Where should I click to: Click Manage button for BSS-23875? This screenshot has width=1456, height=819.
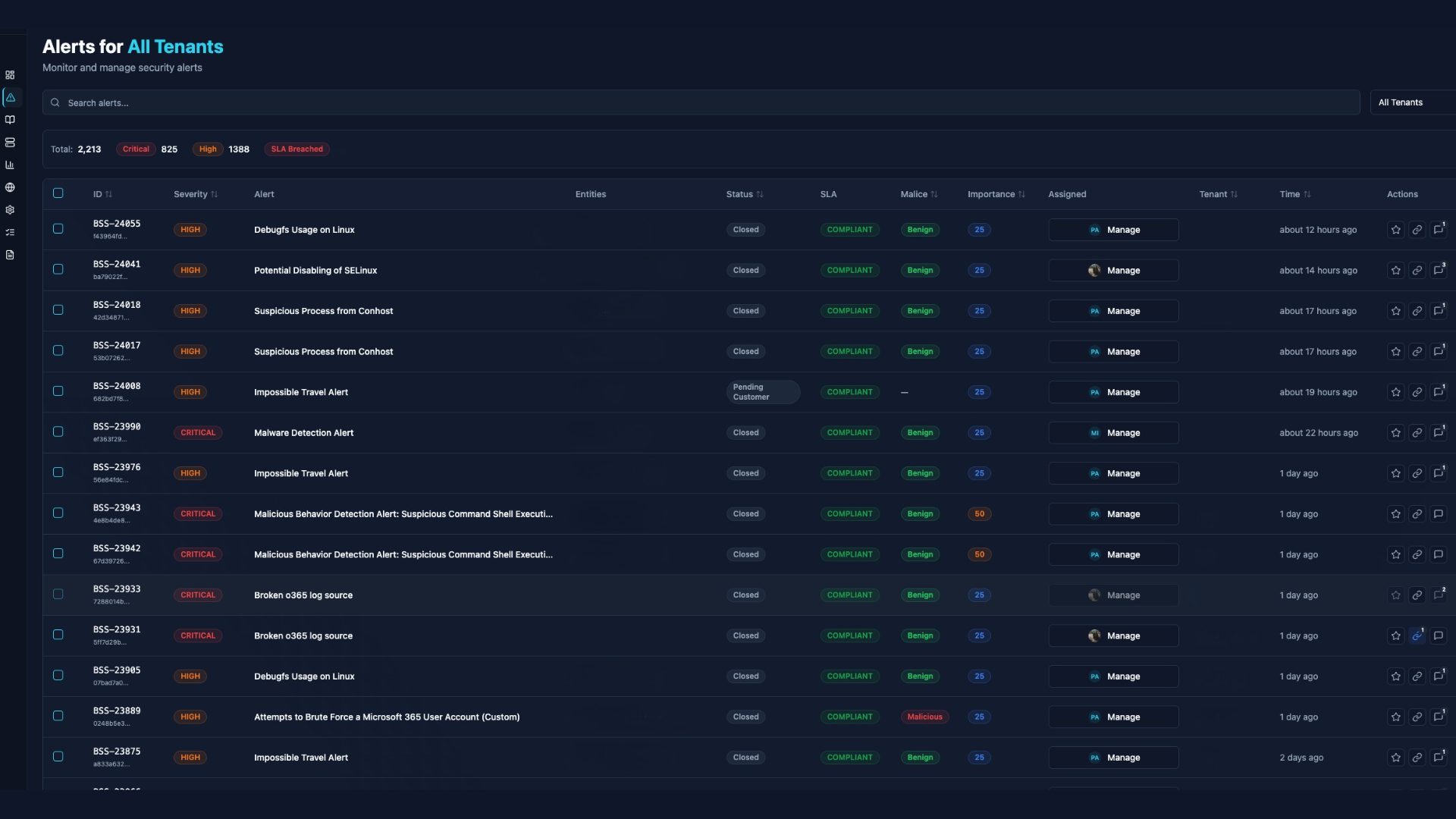tap(1113, 758)
